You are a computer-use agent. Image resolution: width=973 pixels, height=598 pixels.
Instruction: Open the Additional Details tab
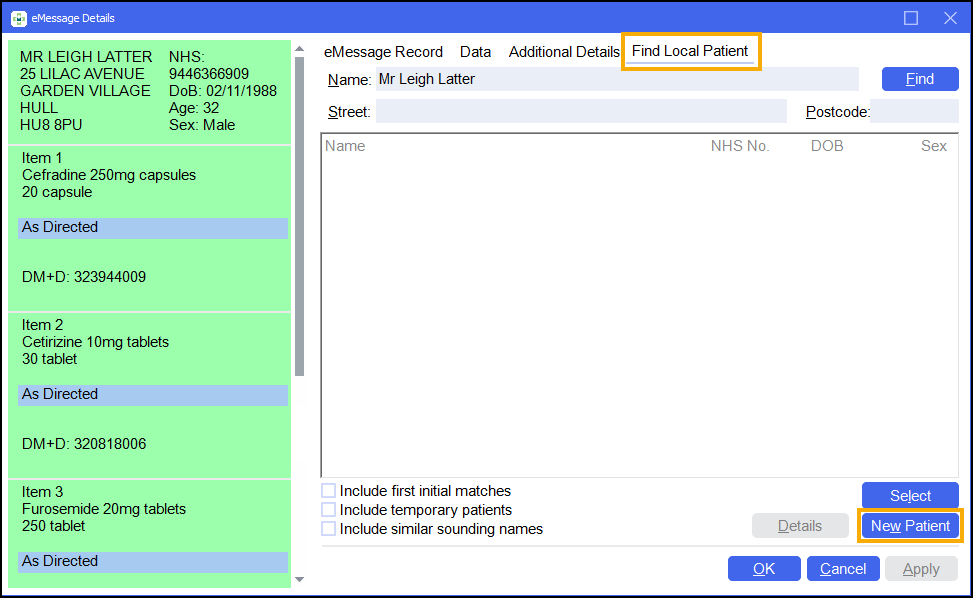click(x=564, y=52)
